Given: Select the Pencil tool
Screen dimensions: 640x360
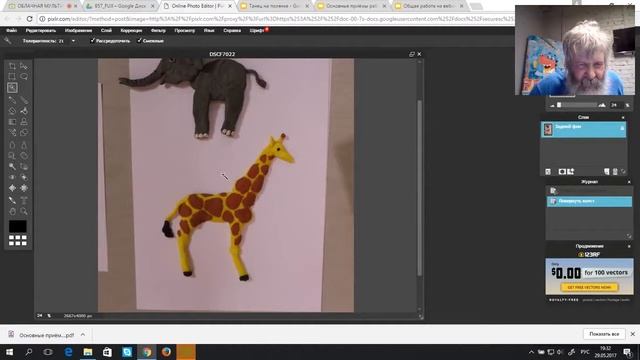Looking at the screenshot, I should coord(12,100).
